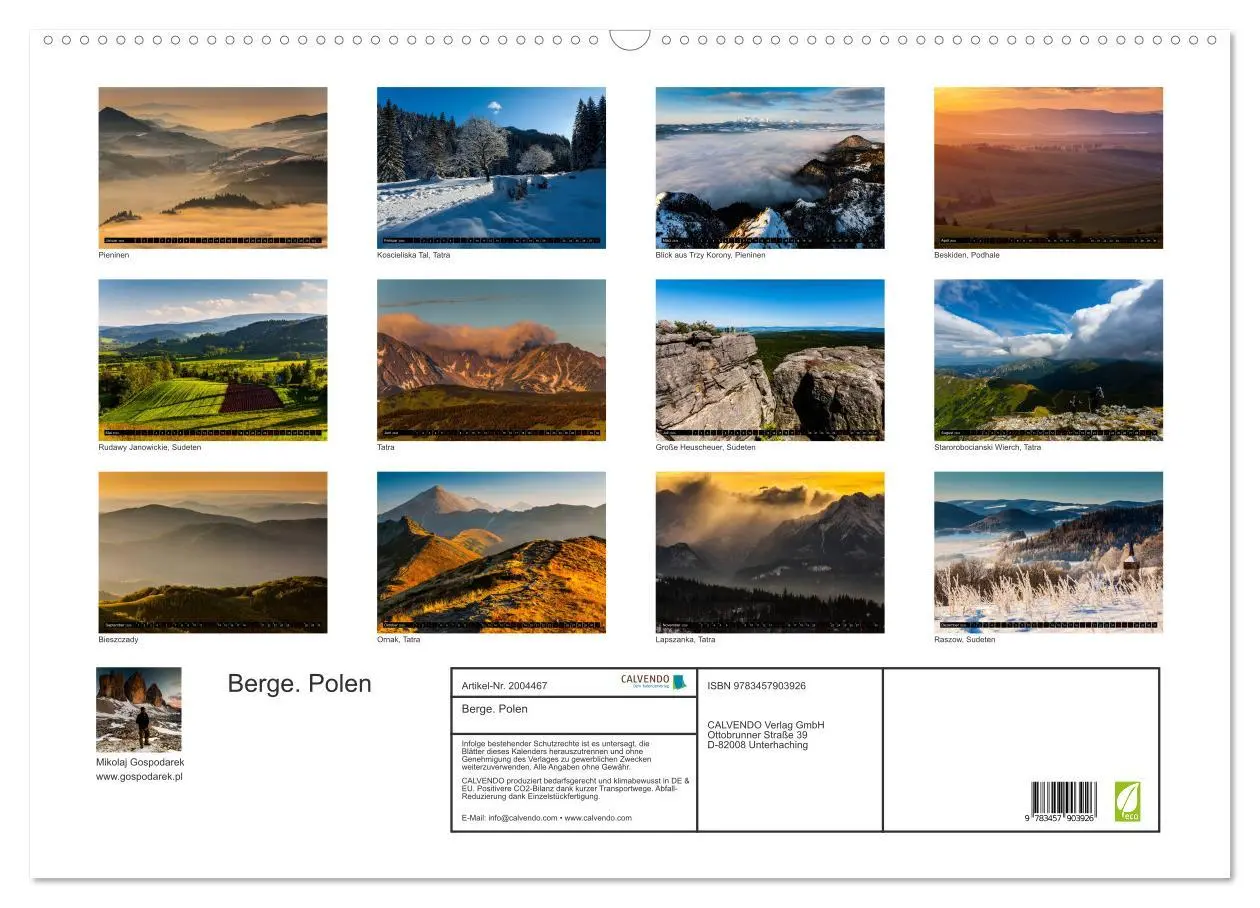Click 'ISBN 9783457903926' text

pos(756,686)
